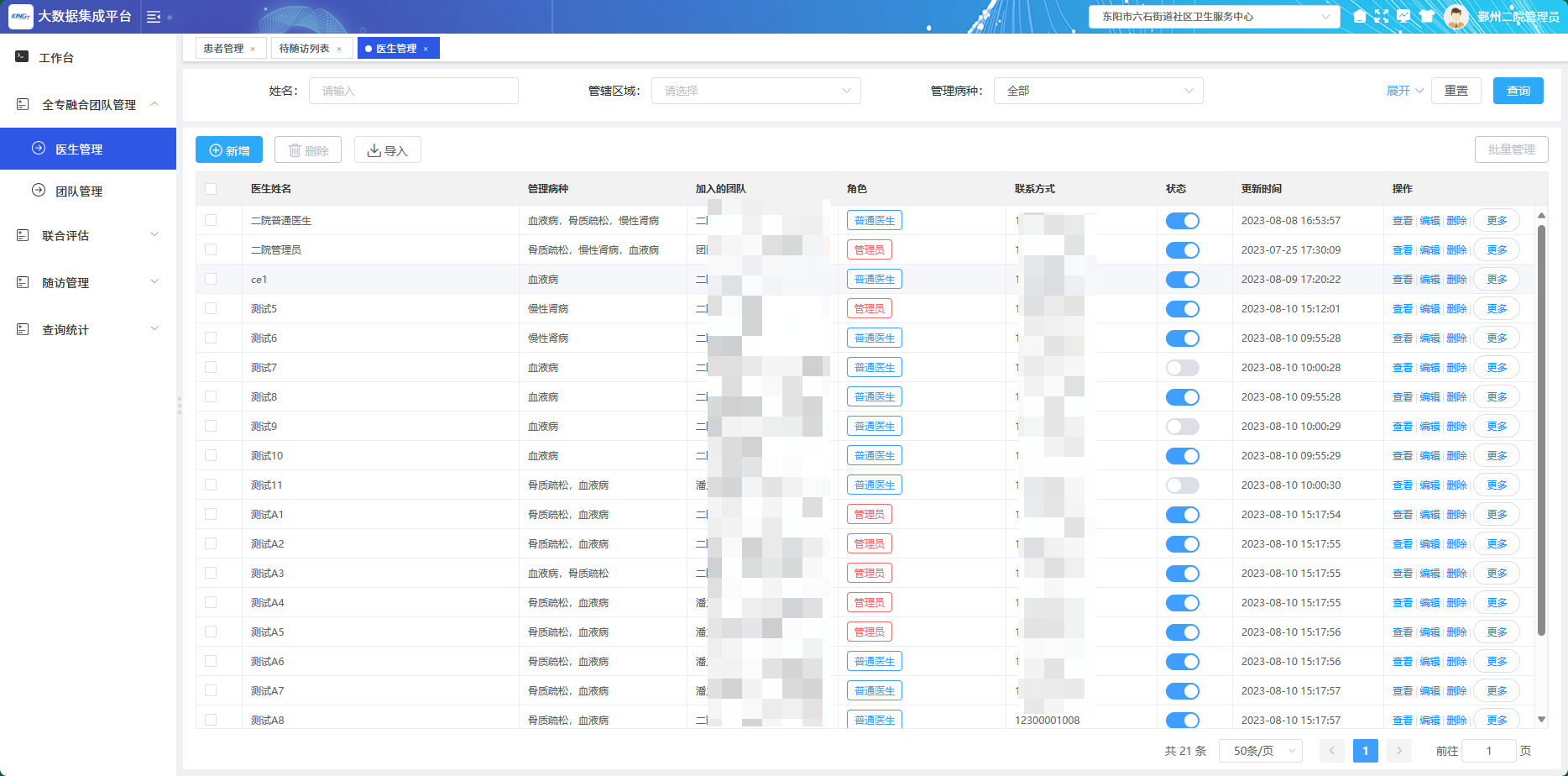This screenshot has width=1568, height=776.
Task: Check the ce1 row checkbox
Action: coord(211,279)
